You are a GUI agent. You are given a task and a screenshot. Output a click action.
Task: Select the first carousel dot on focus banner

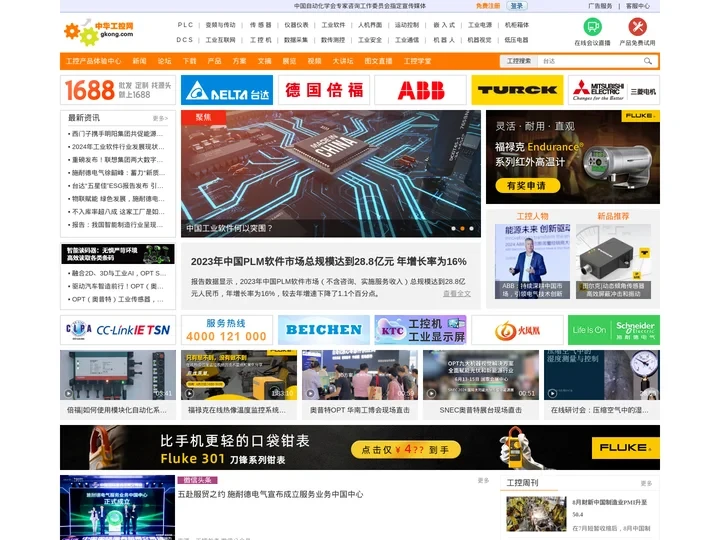(454, 228)
